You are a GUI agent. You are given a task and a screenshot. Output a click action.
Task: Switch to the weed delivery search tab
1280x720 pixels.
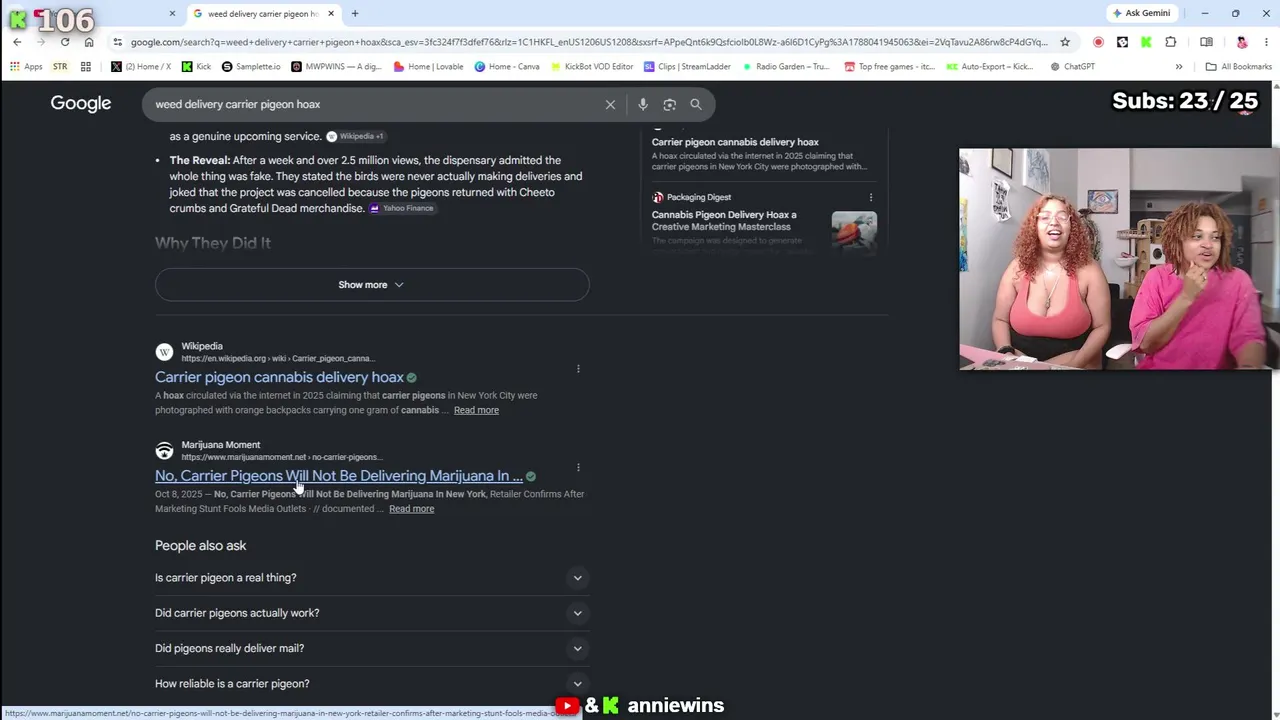263,14
